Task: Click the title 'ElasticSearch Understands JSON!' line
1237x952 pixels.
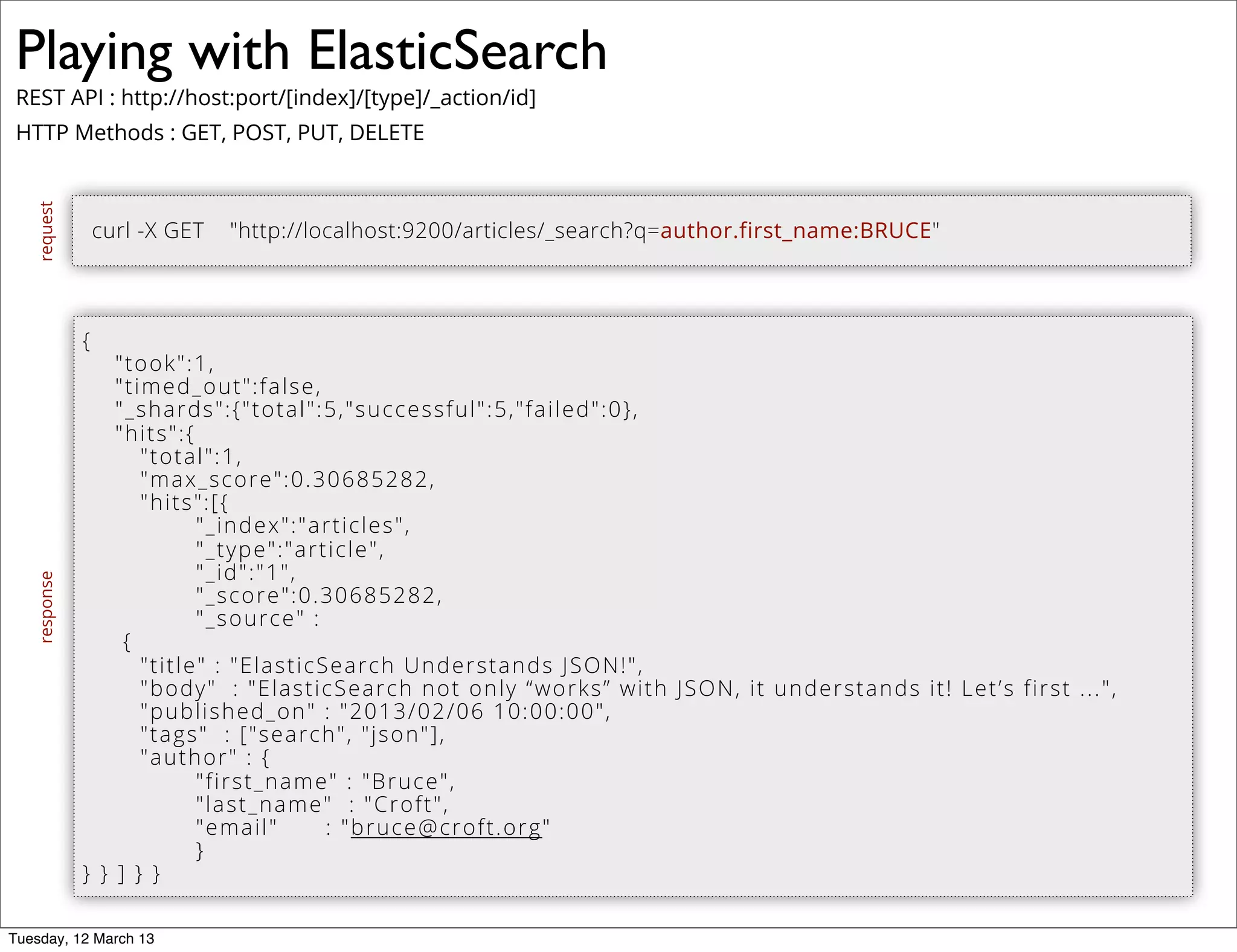Action: [391, 666]
